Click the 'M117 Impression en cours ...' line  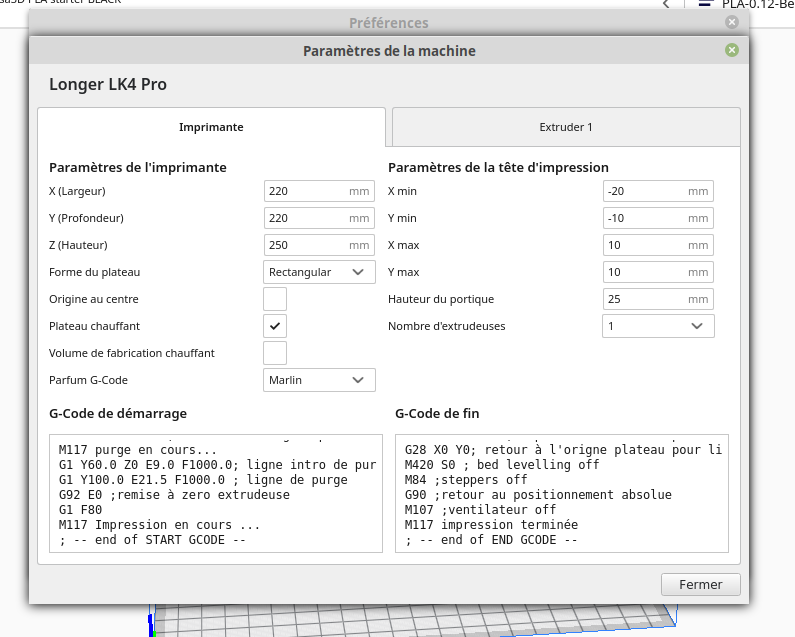tap(159, 524)
